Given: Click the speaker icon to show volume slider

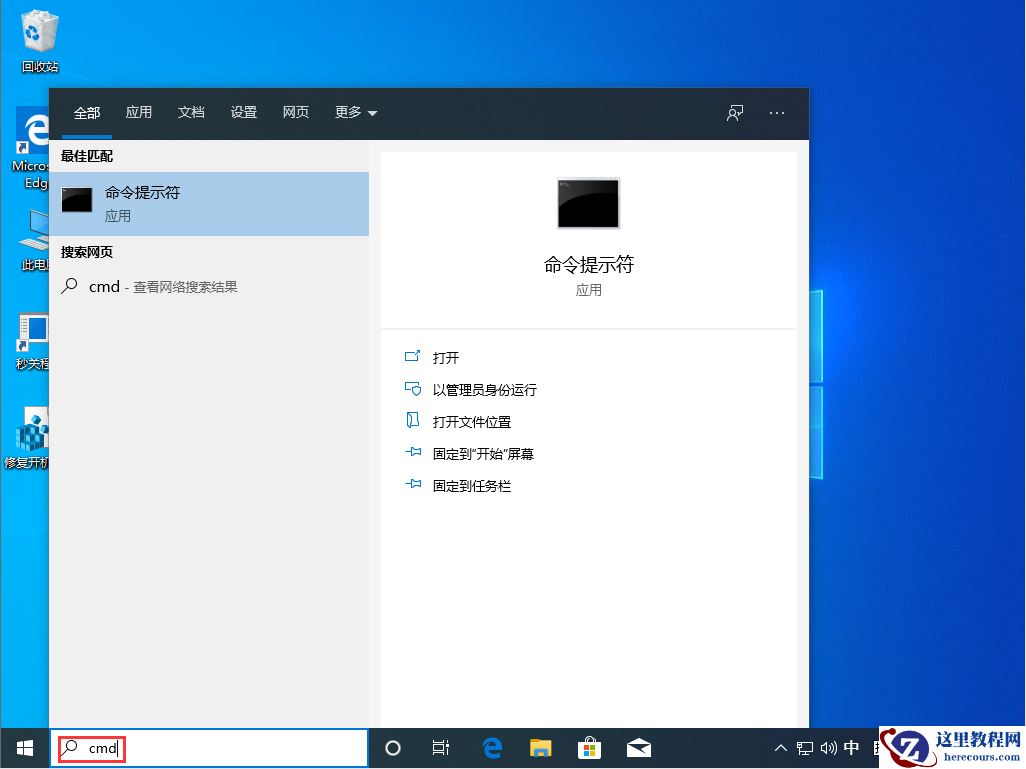Looking at the screenshot, I should (x=828, y=747).
